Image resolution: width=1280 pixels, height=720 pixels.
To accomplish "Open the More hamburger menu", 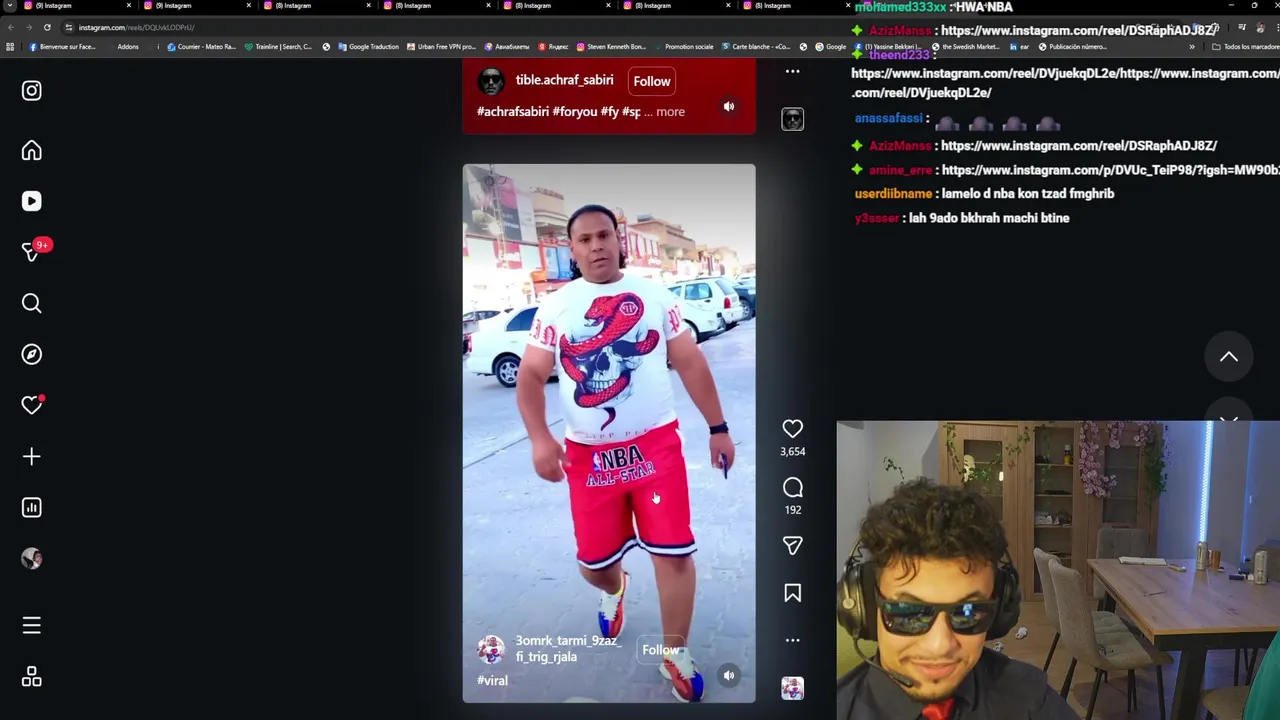I will pos(32,625).
